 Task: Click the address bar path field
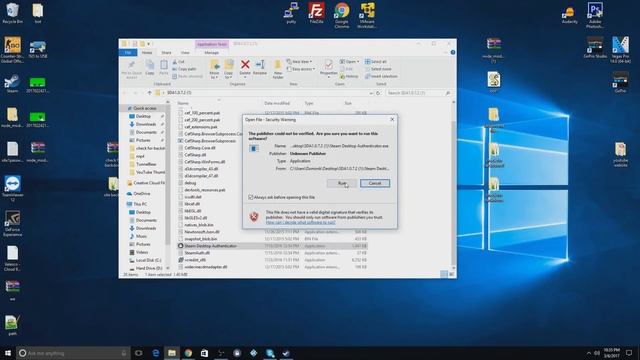point(264,93)
